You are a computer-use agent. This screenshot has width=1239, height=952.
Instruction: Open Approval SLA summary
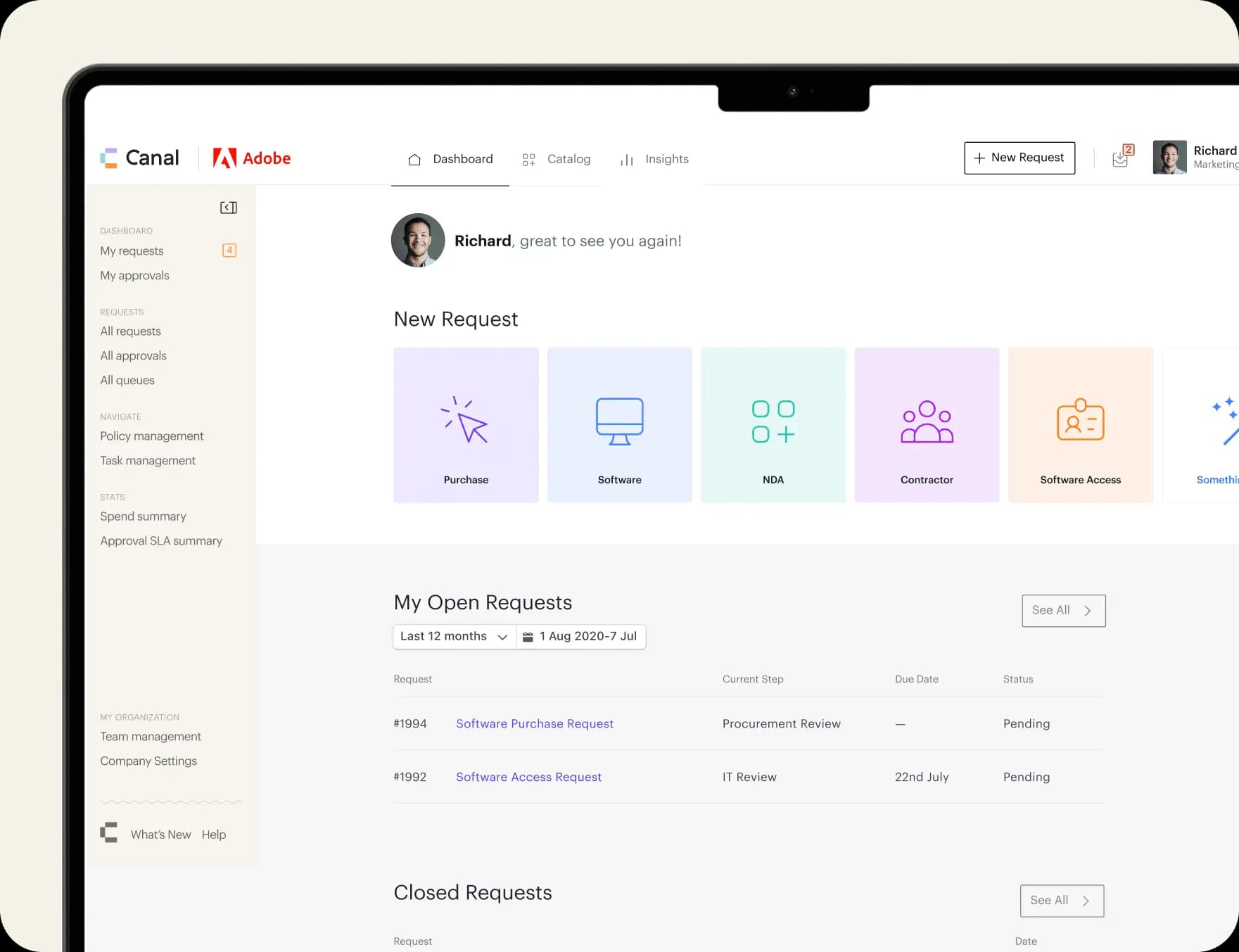click(x=161, y=541)
